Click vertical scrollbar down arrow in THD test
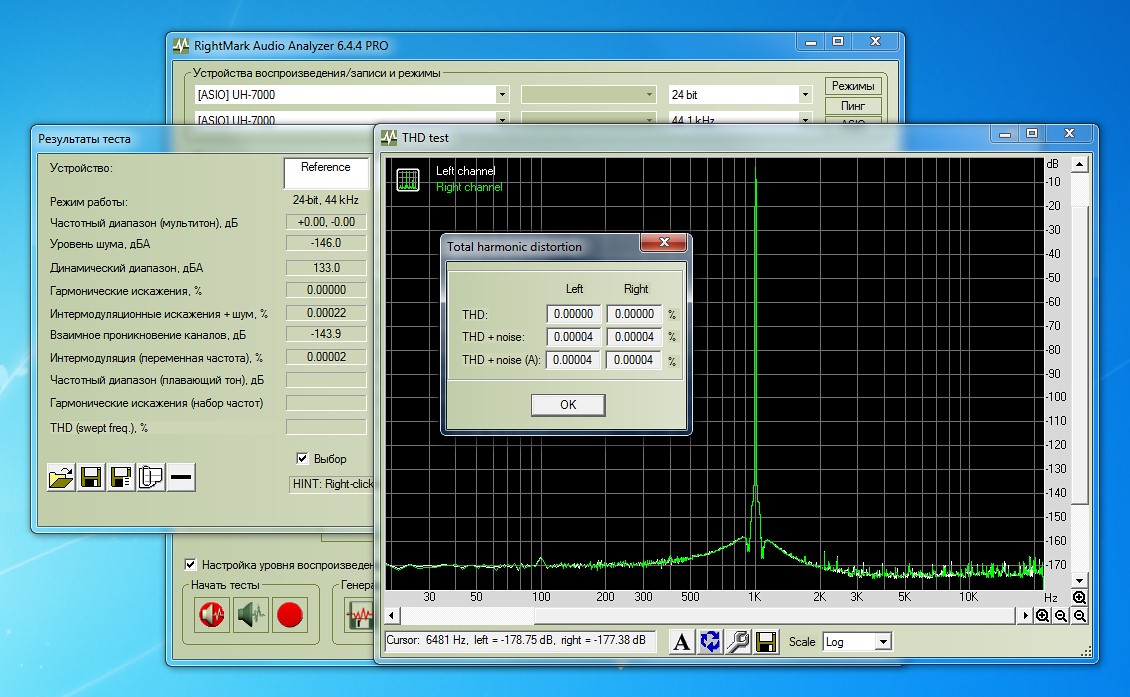The image size is (1130, 697). click(x=1079, y=580)
